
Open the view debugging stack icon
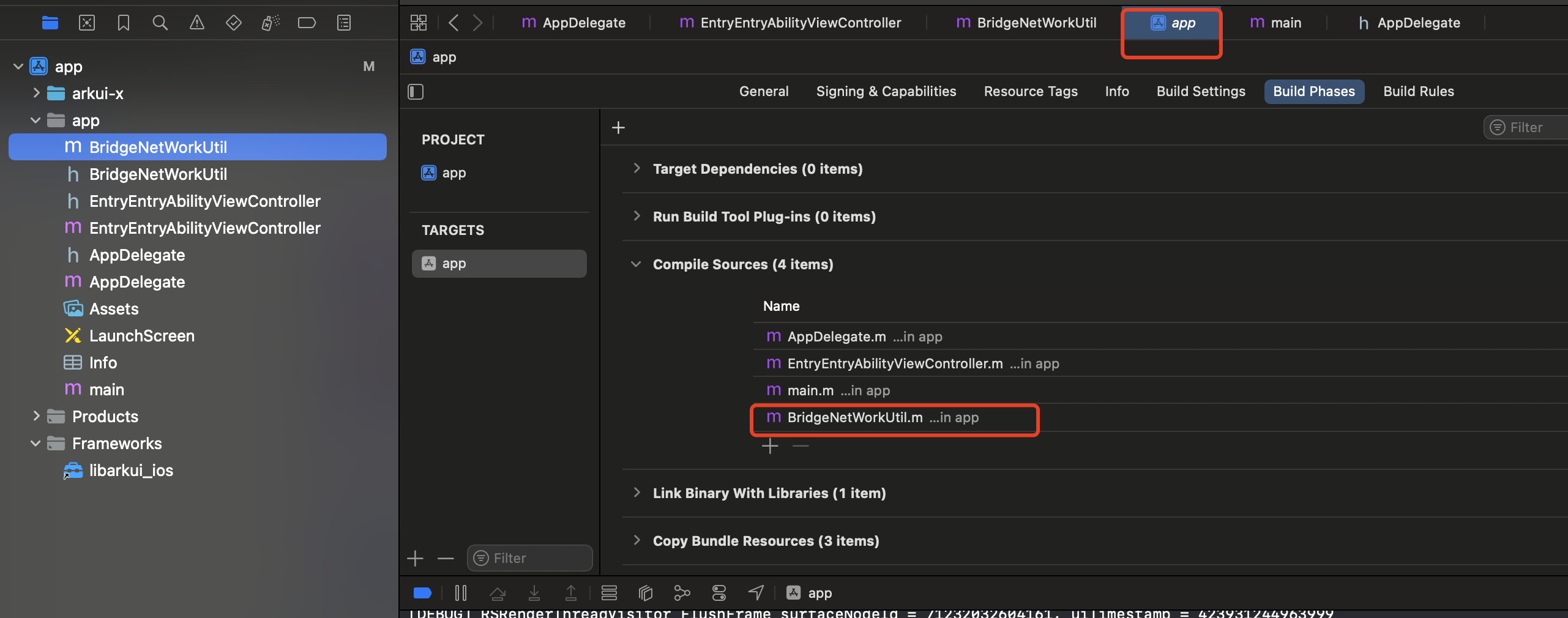pyautogui.click(x=609, y=593)
